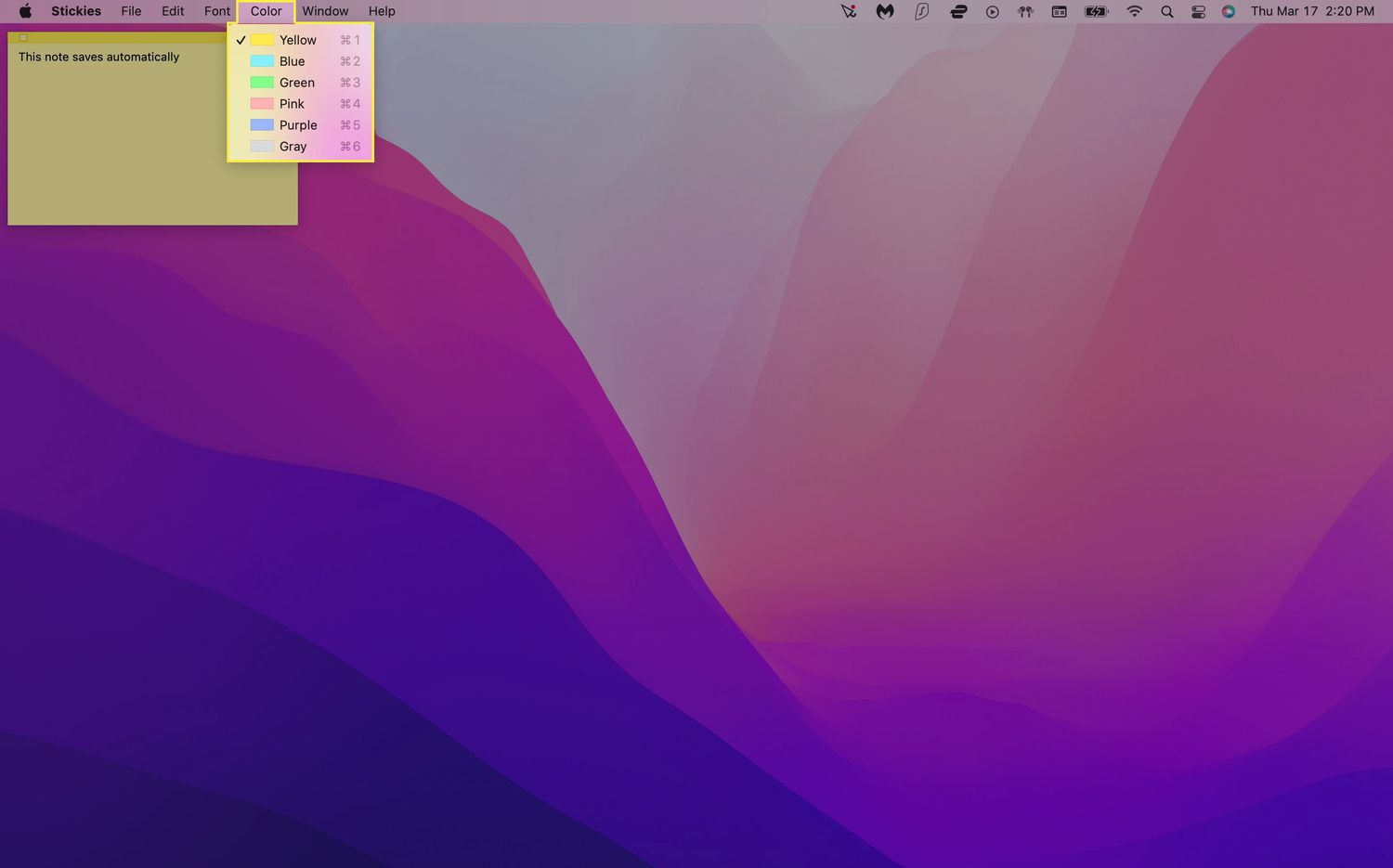Image resolution: width=1393 pixels, height=868 pixels.
Task: Expand the Window menu
Action: tap(325, 11)
